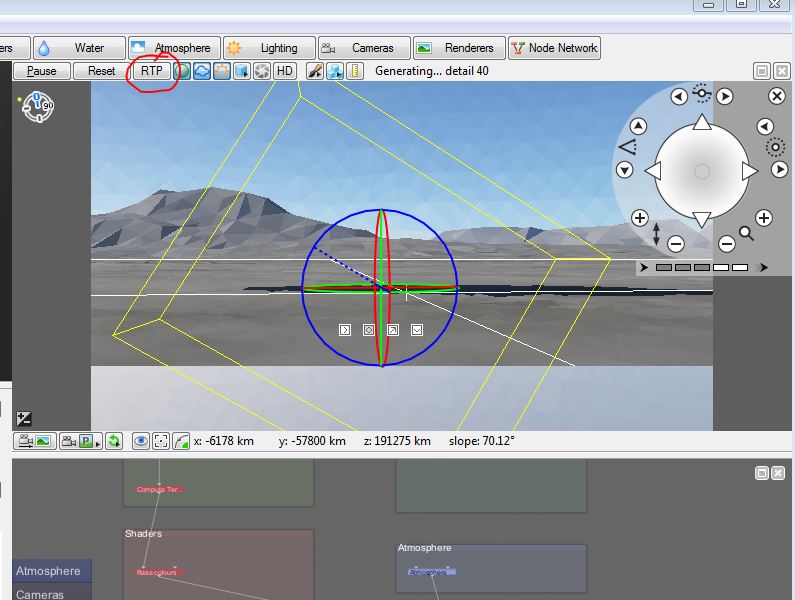Click the magnifying glass zoom icon
Viewport: 795px width, 600px height.
[x=746, y=233]
